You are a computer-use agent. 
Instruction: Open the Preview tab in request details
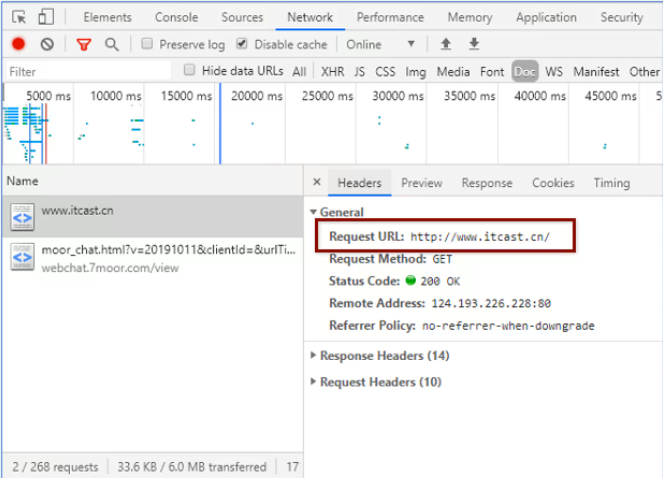pos(421,183)
